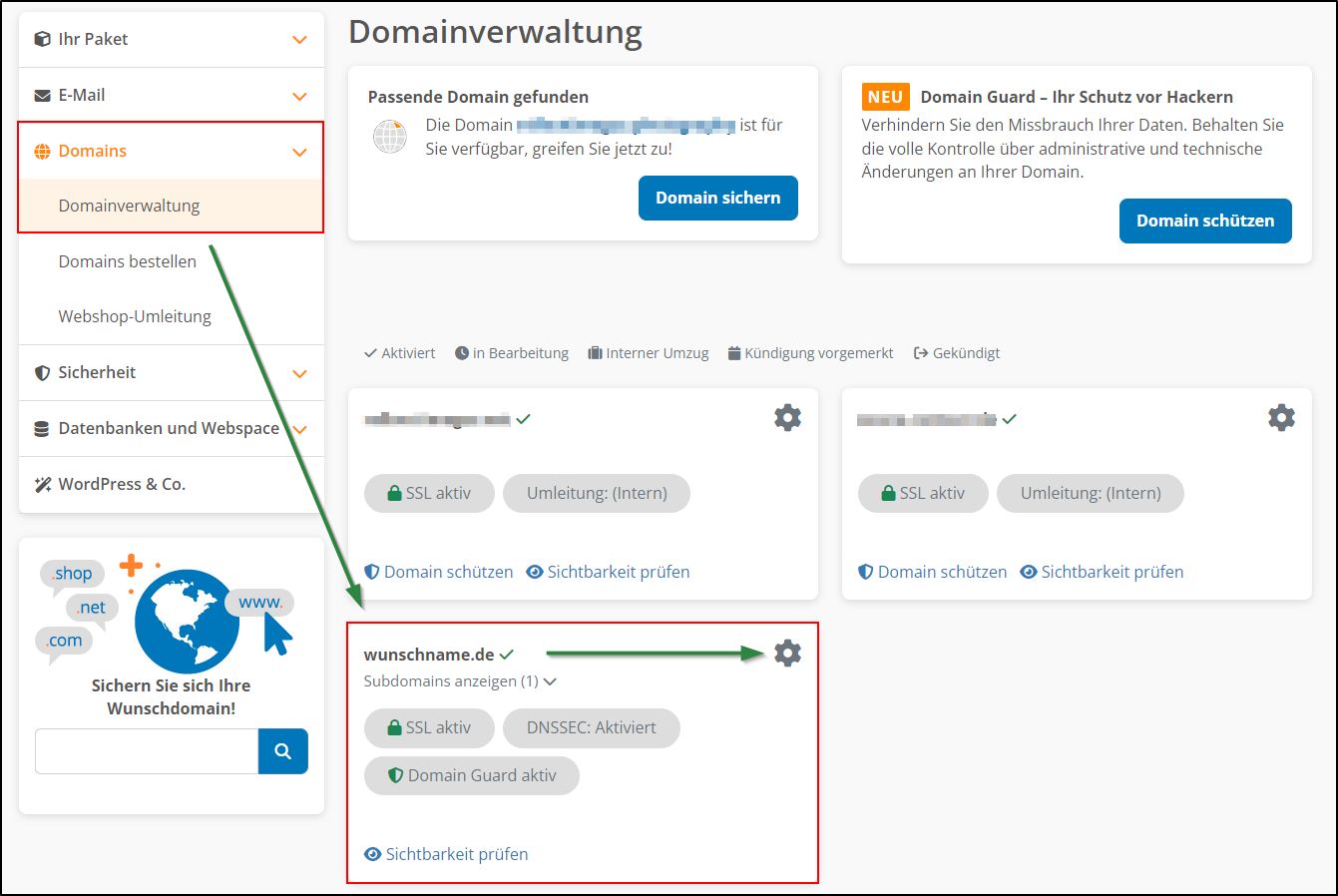Screen dimensions: 1338x896
Task: Open settings via gear icon on wunschname.de card
Action: (x=787, y=653)
